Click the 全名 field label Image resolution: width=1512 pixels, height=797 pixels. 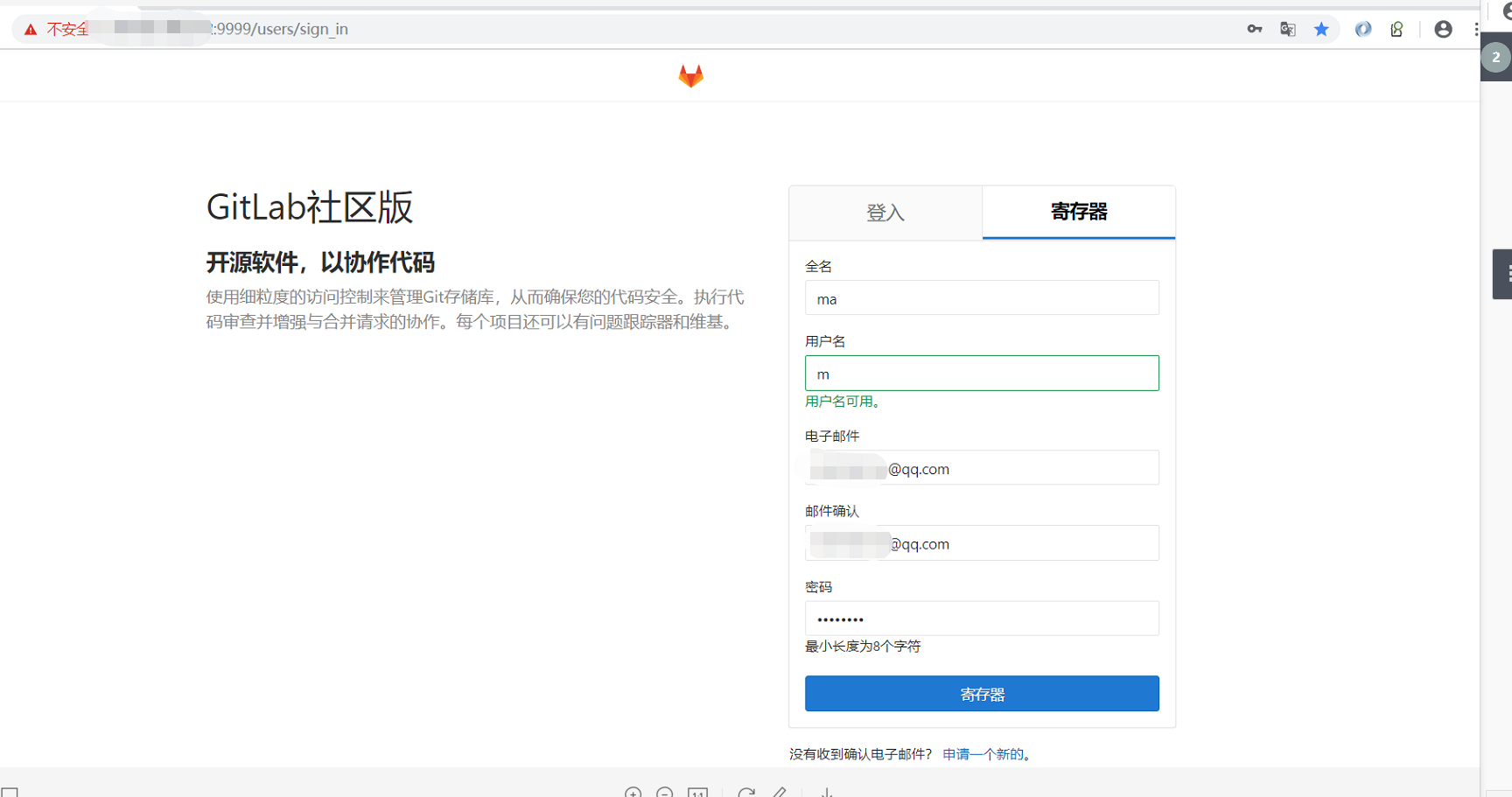(818, 267)
